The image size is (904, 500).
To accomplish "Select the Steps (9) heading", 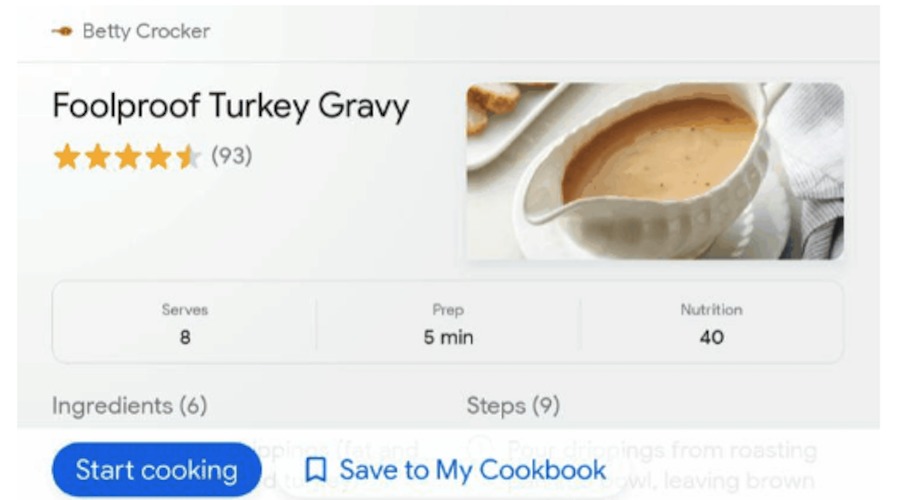I will [513, 406].
